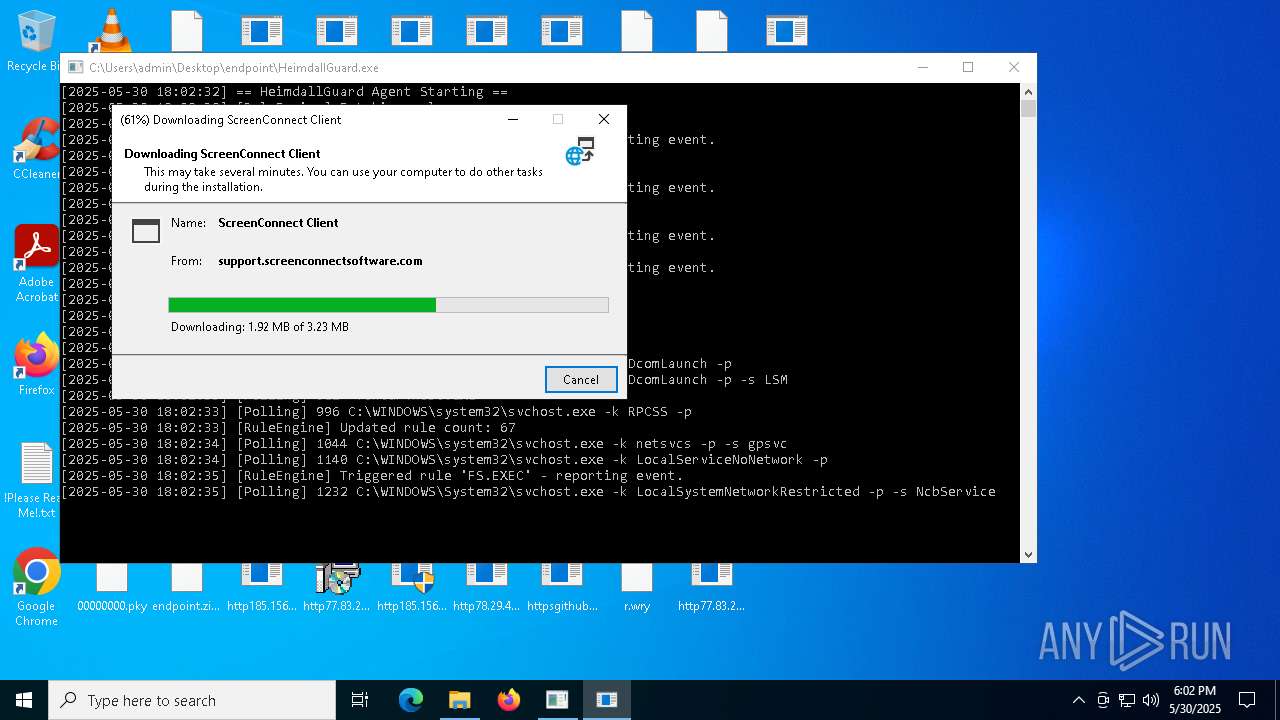The width and height of the screenshot is (1280, 720).
Task: Click 'HeimdallGuard Agent Starting' console line
Action: tap(285, 91)
